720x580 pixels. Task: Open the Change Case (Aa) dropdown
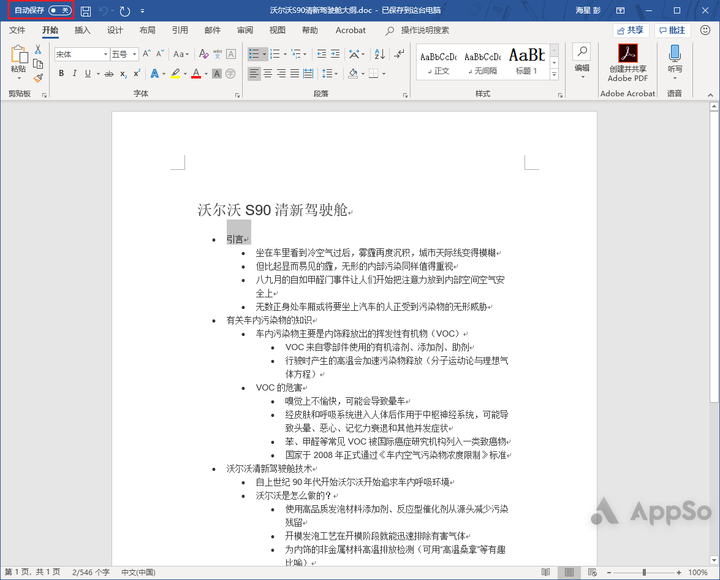pos(181,54)
